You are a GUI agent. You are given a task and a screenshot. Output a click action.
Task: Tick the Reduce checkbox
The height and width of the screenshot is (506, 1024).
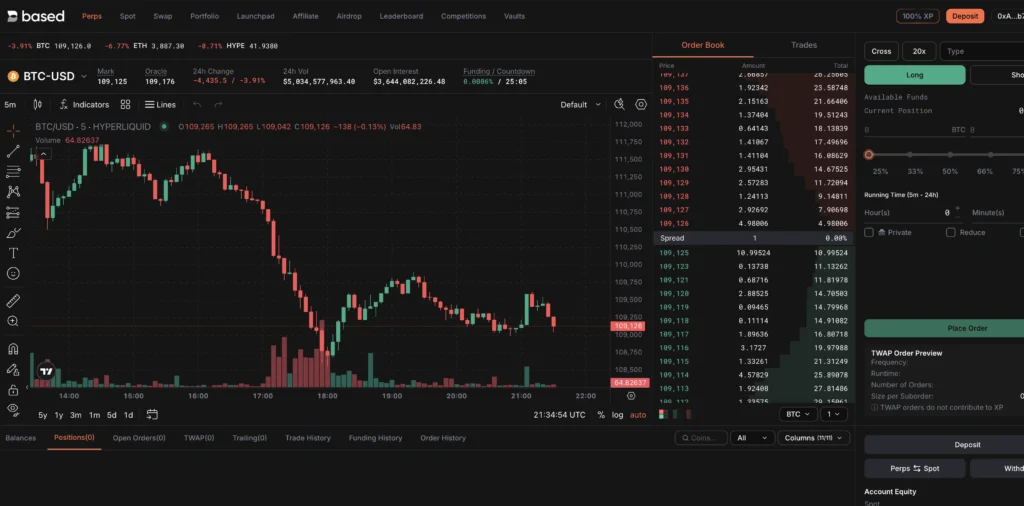950,232
